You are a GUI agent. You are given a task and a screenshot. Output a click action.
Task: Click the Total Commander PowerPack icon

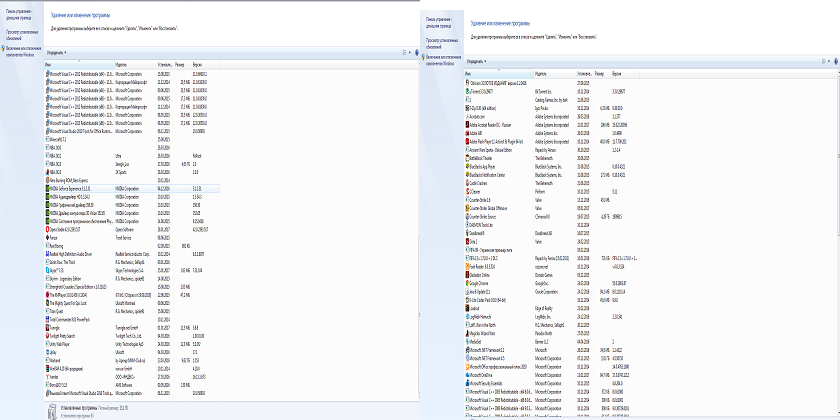47,320
